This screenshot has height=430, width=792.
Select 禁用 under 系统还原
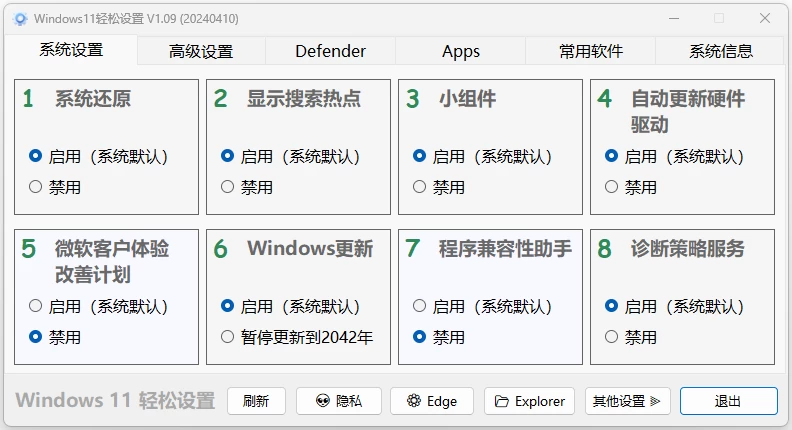pyautogui.click(x=36, y=187)
